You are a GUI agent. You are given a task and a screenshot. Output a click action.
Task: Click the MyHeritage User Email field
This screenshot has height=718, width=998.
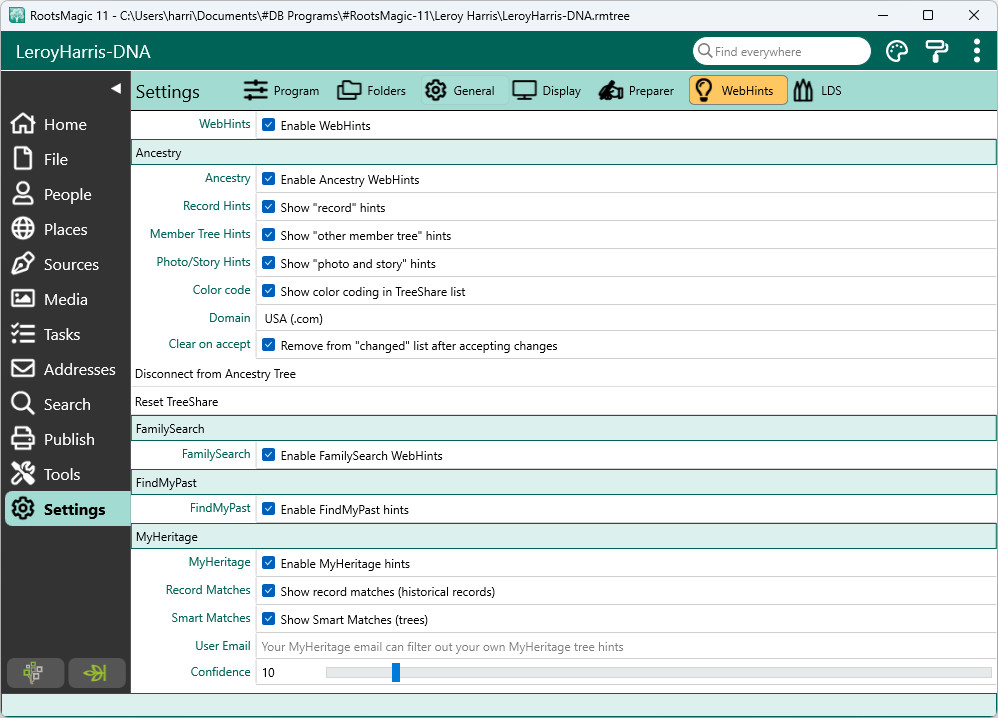point(626,647)
